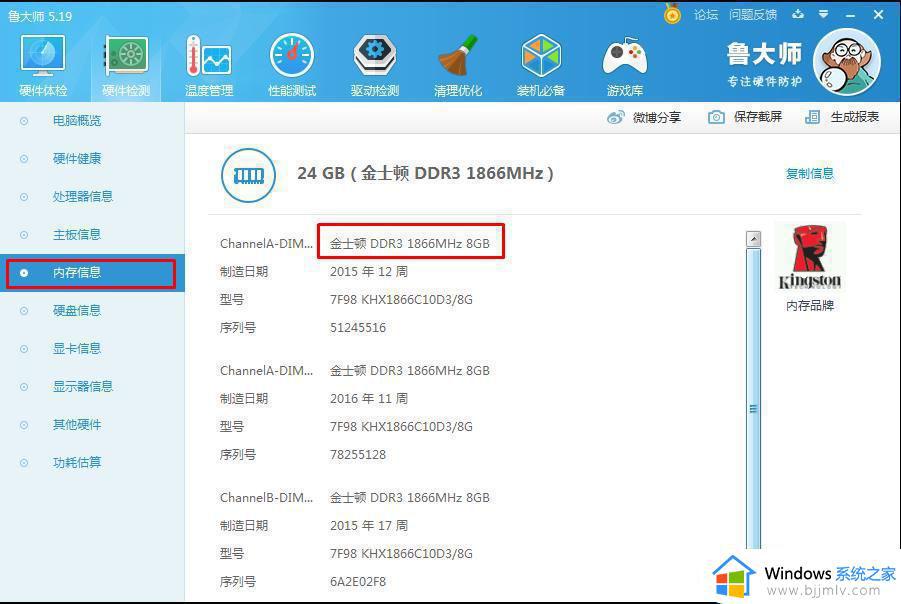The height and width of the screenshot is (604, 901).
Task: Click radio bullet beside 电脑概览
Action: coord(24,121)
